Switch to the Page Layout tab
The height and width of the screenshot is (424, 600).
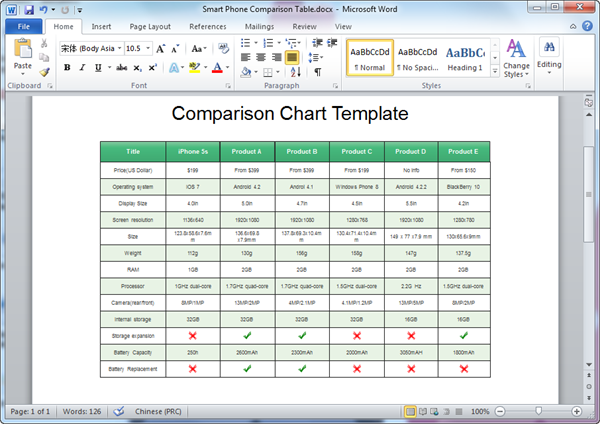point(150,26)
